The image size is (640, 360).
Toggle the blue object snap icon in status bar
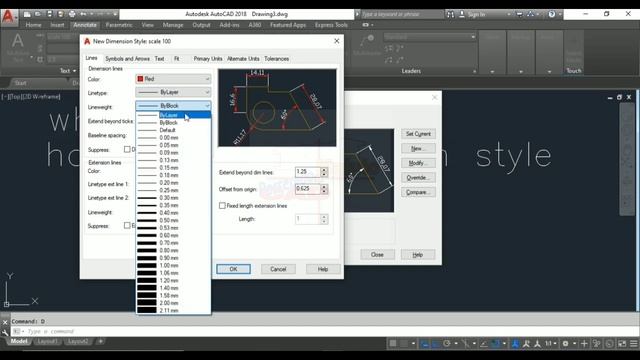pos(496,344)
